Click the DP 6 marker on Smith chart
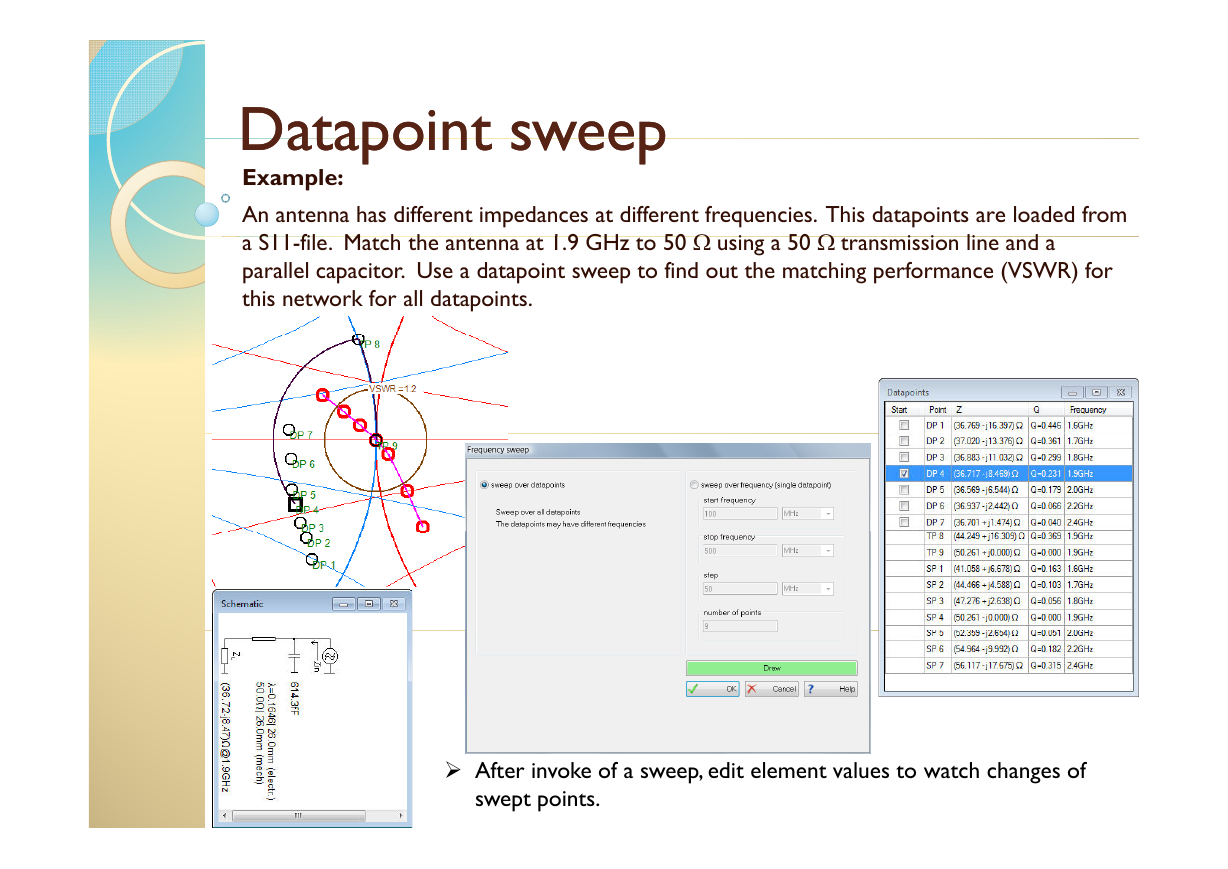 pyautogui.click(x=289, y=460)
